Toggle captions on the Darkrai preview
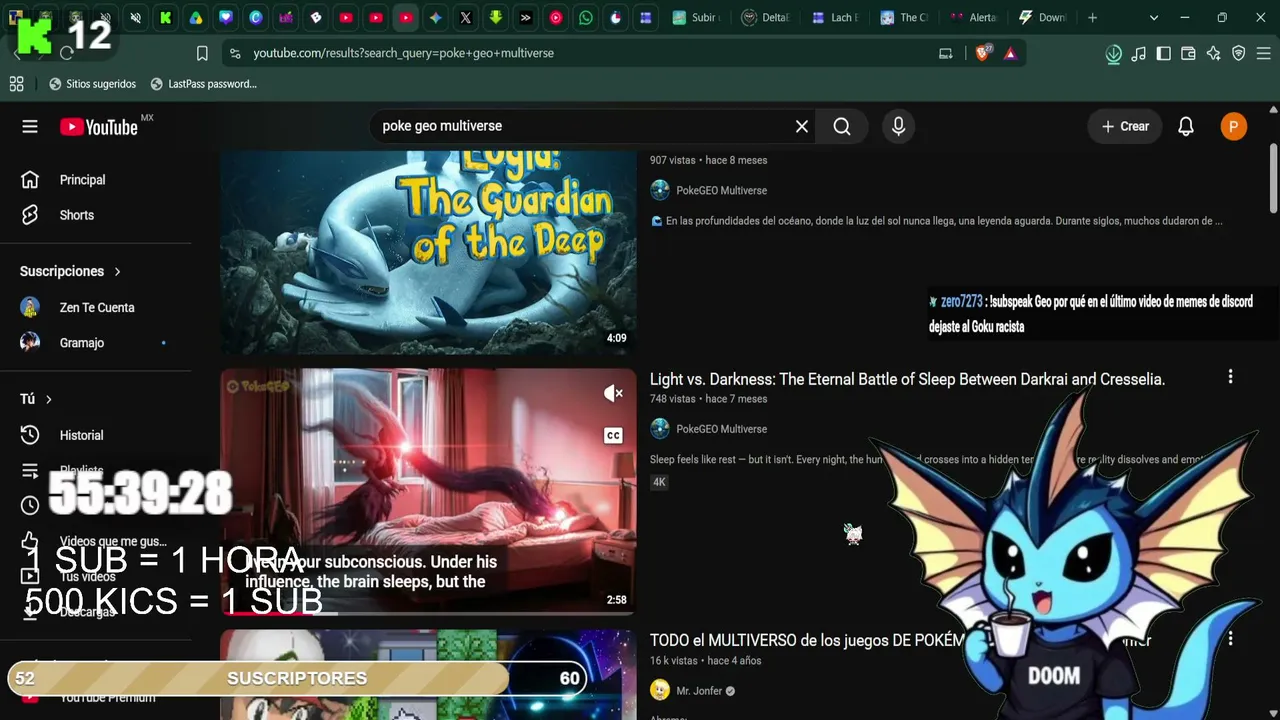 click(x=613, y=435)
